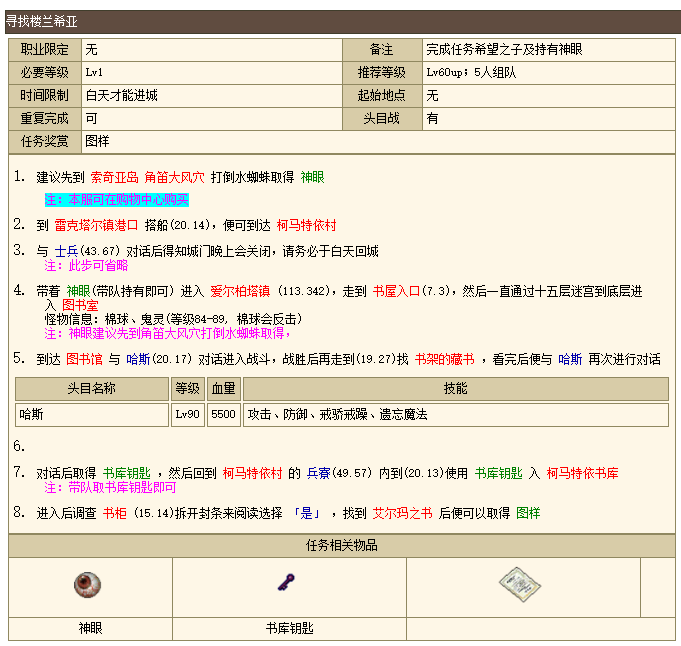Click the Lv60up;5人组队 value cell
The width and height of the screenshot is (681, 646).
click(549, 72)
